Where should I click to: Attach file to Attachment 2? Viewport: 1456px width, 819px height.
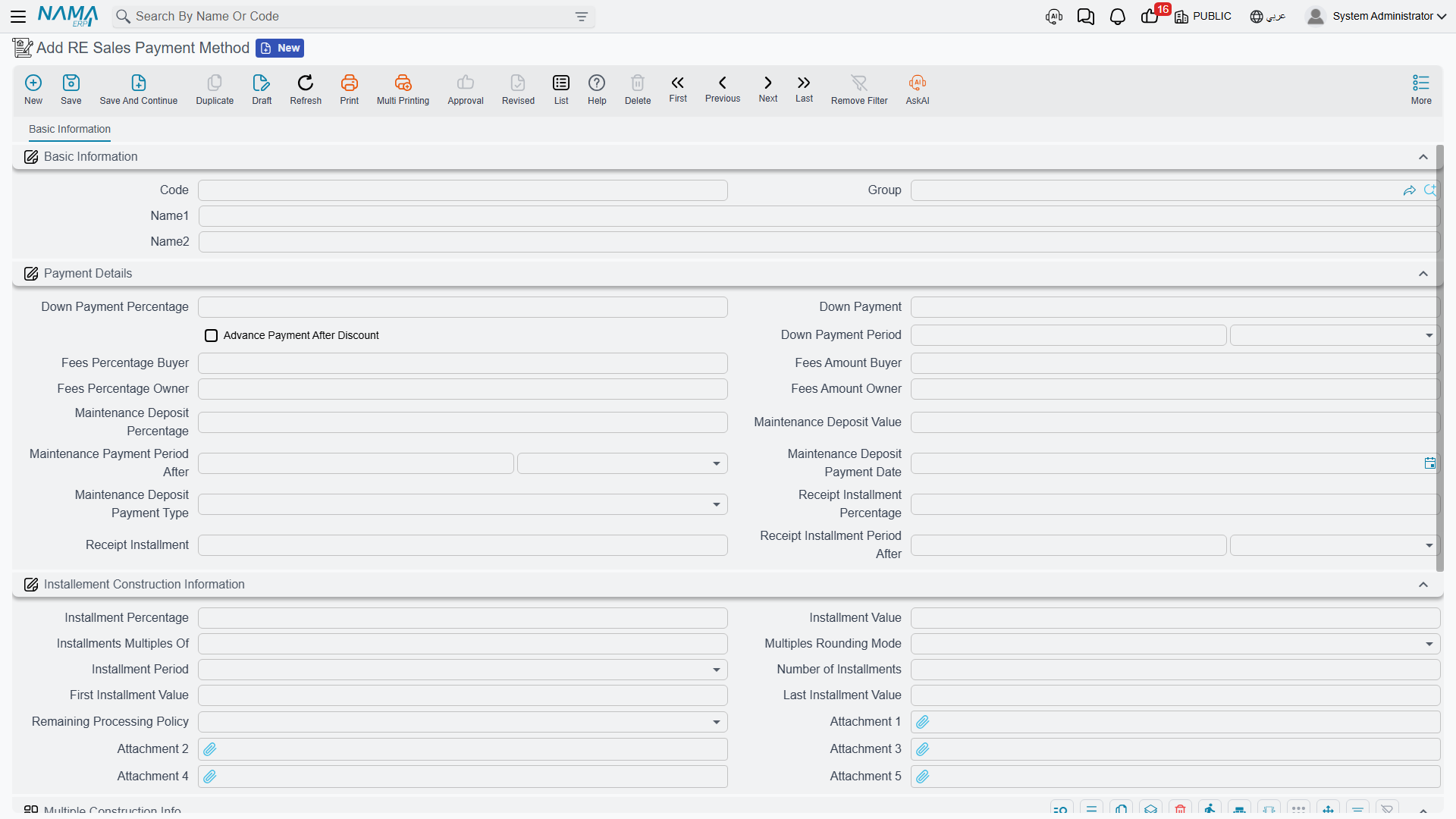[210, 749]
